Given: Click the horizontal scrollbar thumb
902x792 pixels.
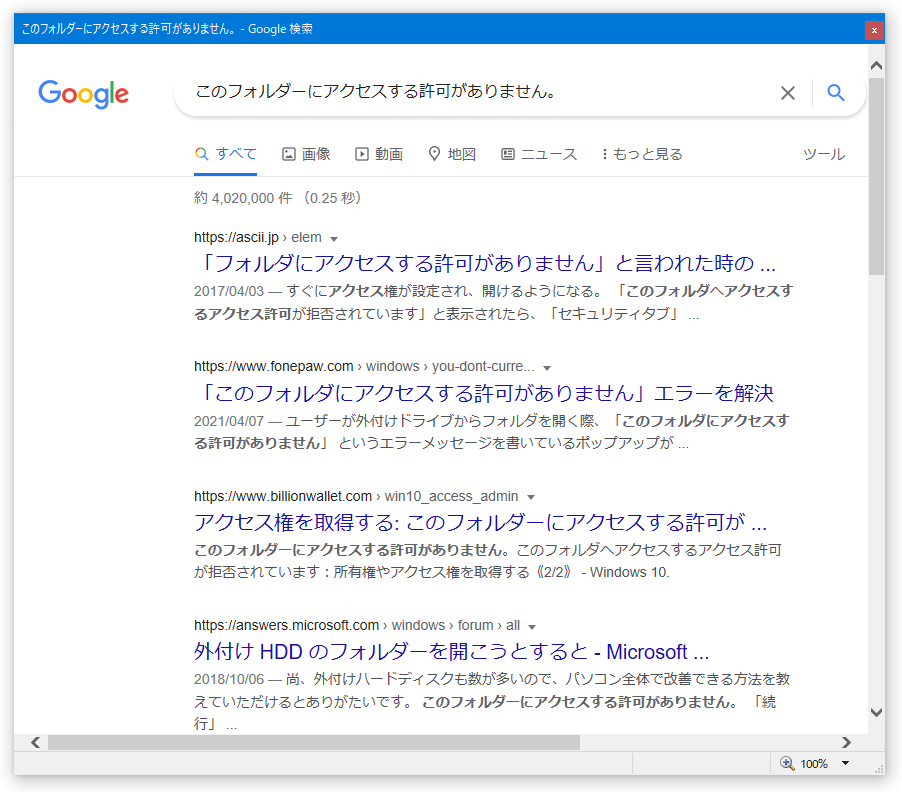Looking at the screenshot, I should (x=314, y=743).
